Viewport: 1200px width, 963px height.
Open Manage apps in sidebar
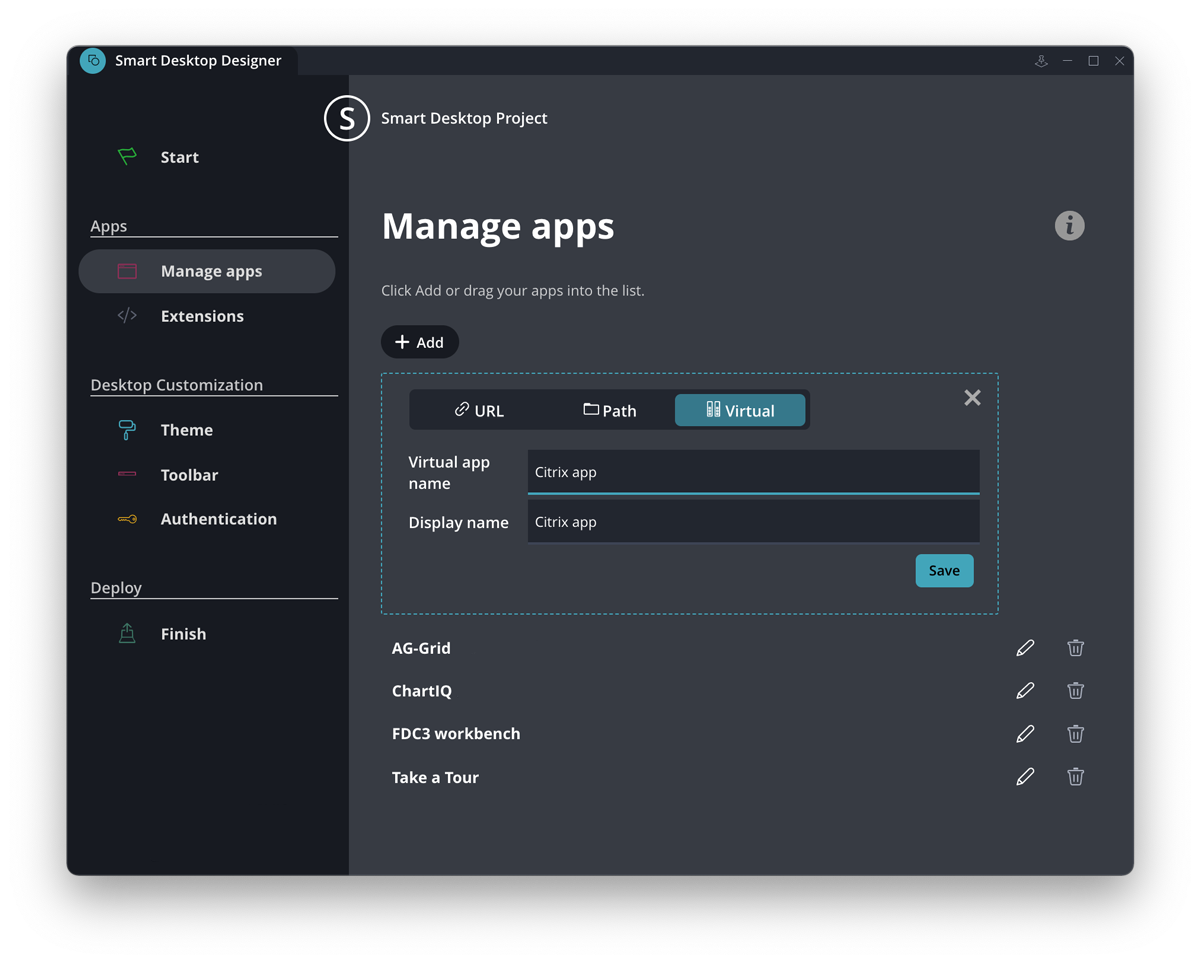point(207,271)
